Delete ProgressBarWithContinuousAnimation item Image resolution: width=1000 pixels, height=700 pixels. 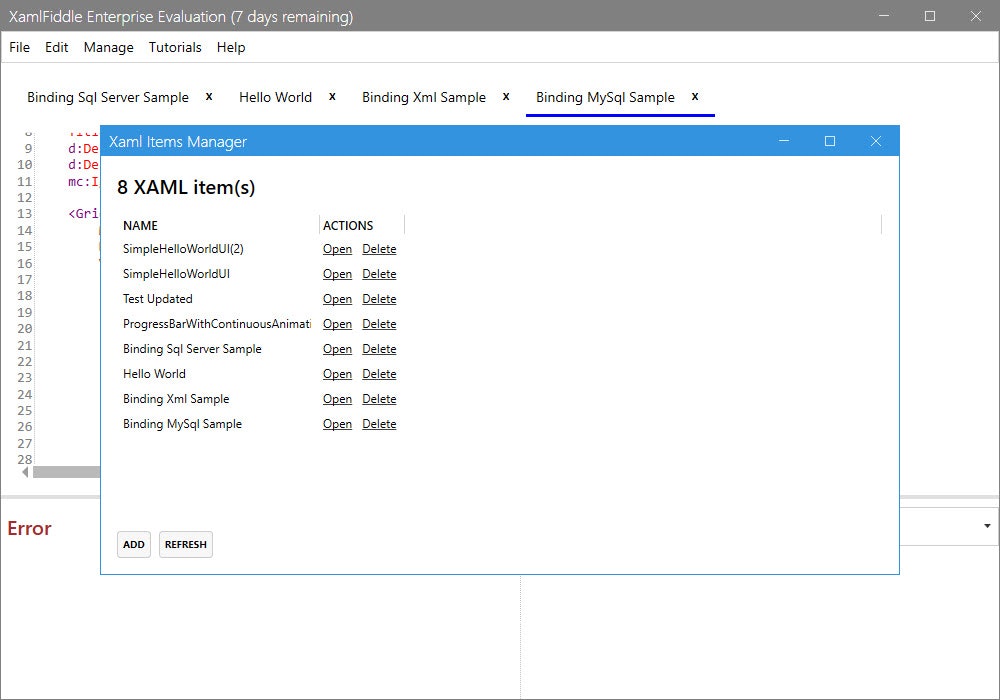379,324
